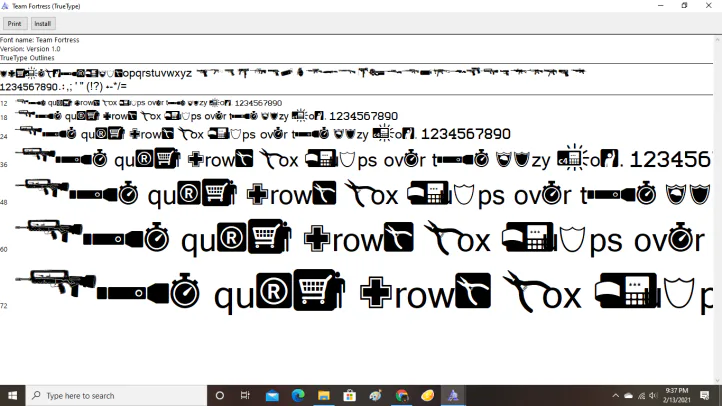Screen dimensions: 722x406
Task: Open the clock showing 9:37 PM
Action: pos(676,395)
